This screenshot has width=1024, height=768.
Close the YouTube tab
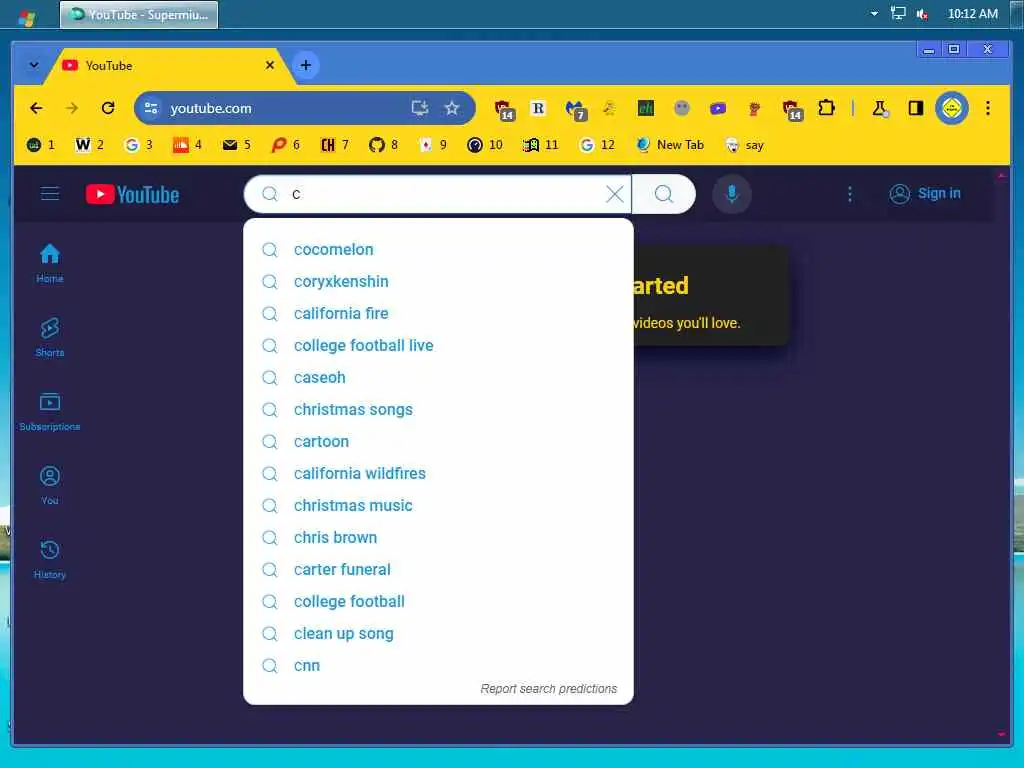270,65
